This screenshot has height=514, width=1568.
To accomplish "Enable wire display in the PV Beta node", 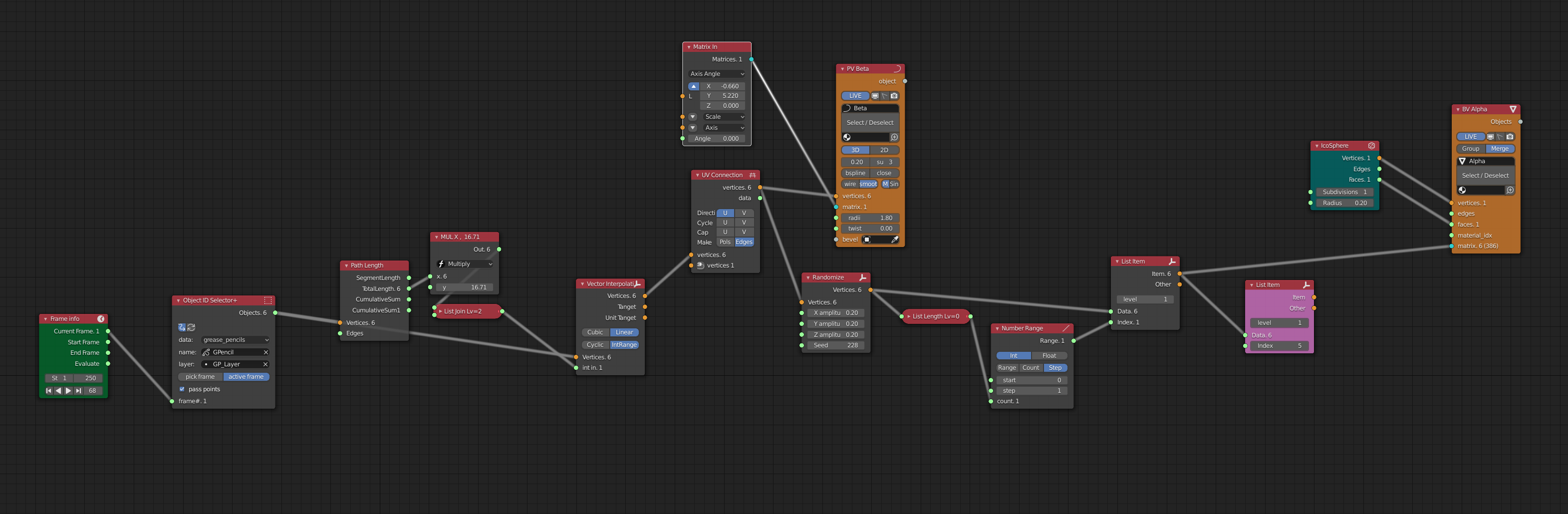I will coord(850,184).
